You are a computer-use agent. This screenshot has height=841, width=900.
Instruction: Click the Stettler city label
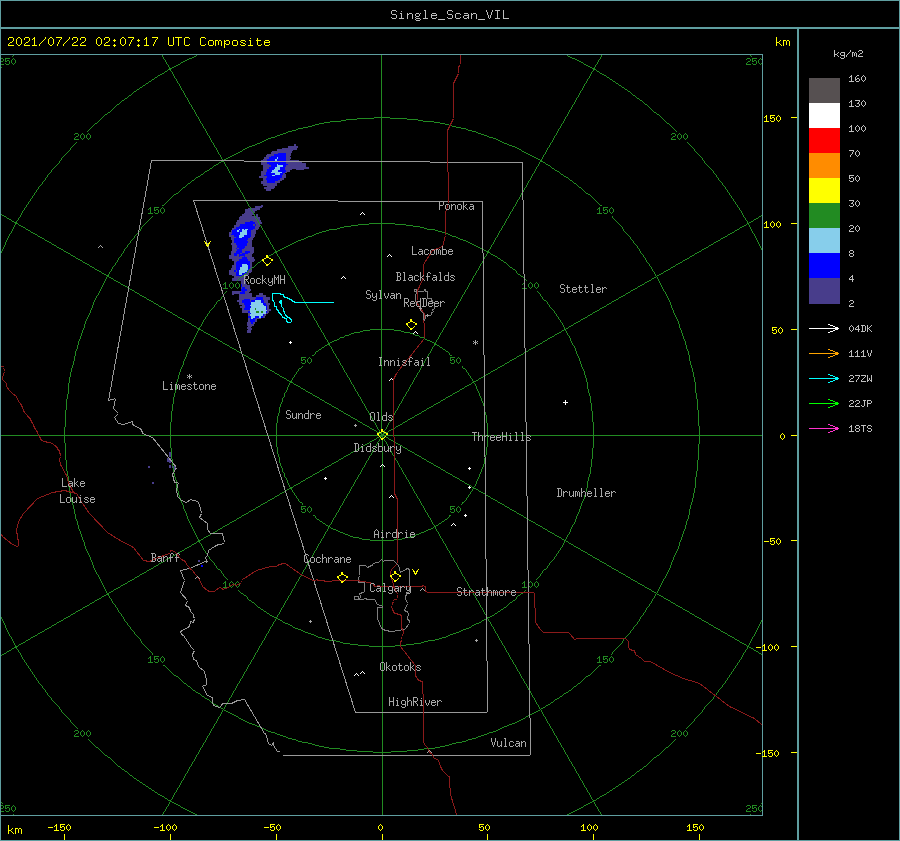coord(583,289)
